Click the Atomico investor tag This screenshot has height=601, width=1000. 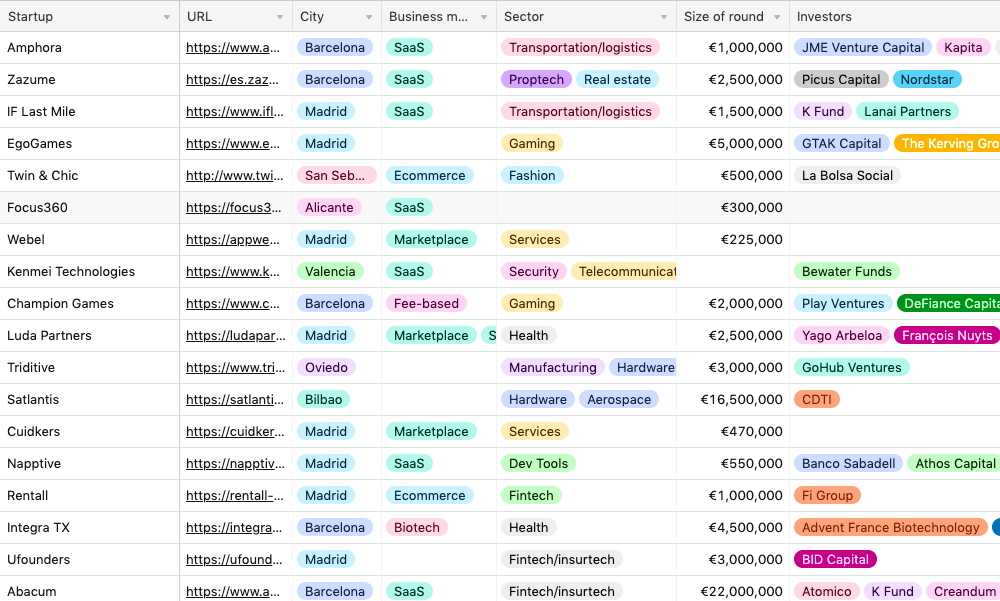[x=827, y=591]
